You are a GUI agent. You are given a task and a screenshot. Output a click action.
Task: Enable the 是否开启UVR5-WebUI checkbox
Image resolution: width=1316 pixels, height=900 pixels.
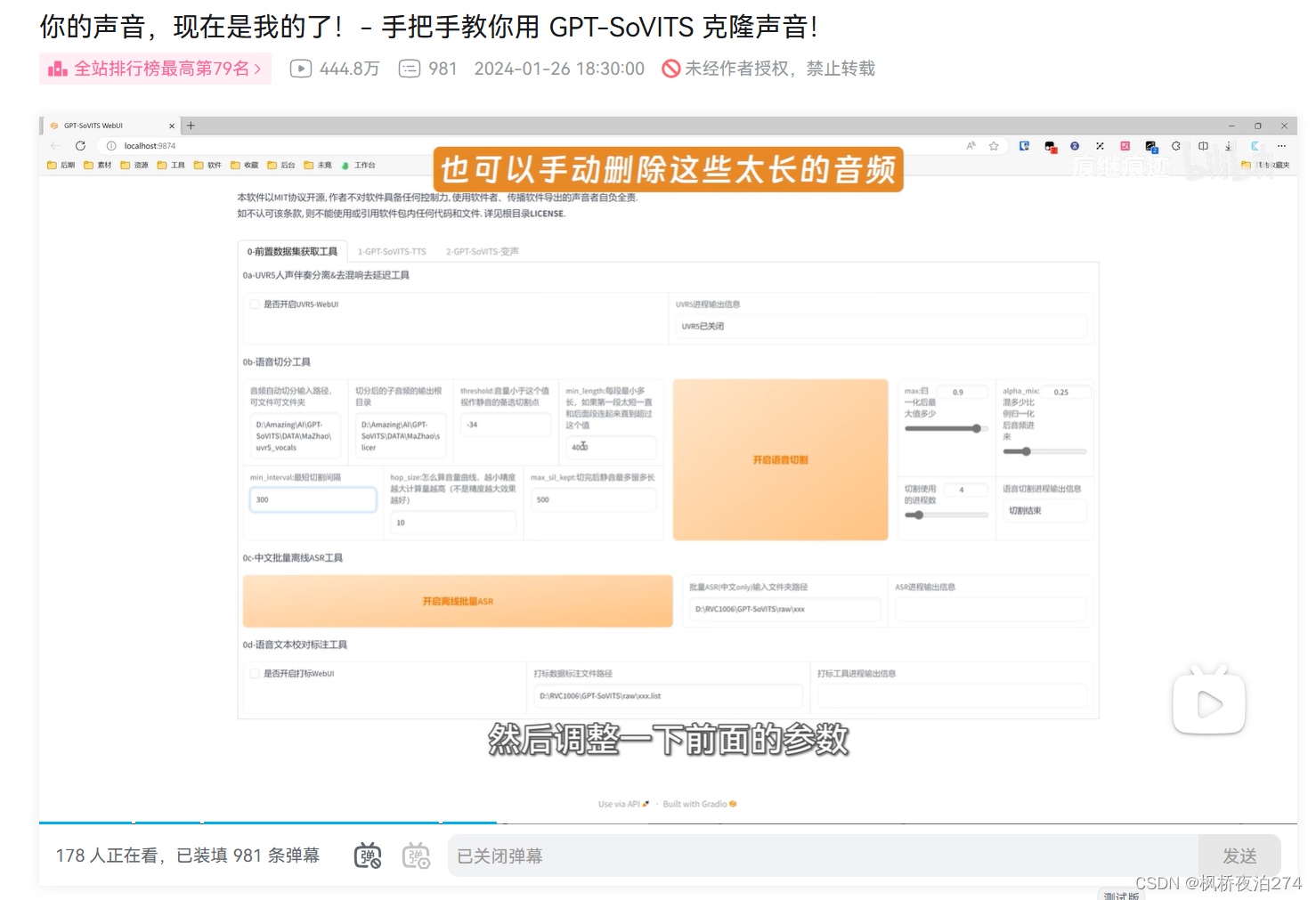pyautogui.click(x=255, y=304)
